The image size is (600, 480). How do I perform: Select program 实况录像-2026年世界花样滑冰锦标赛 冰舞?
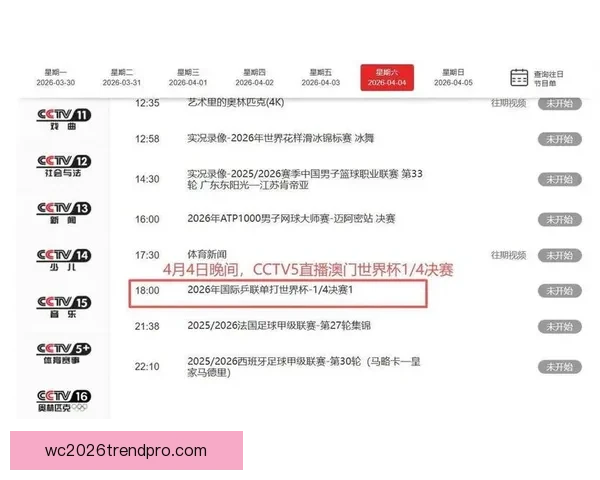tap(280, 138)
